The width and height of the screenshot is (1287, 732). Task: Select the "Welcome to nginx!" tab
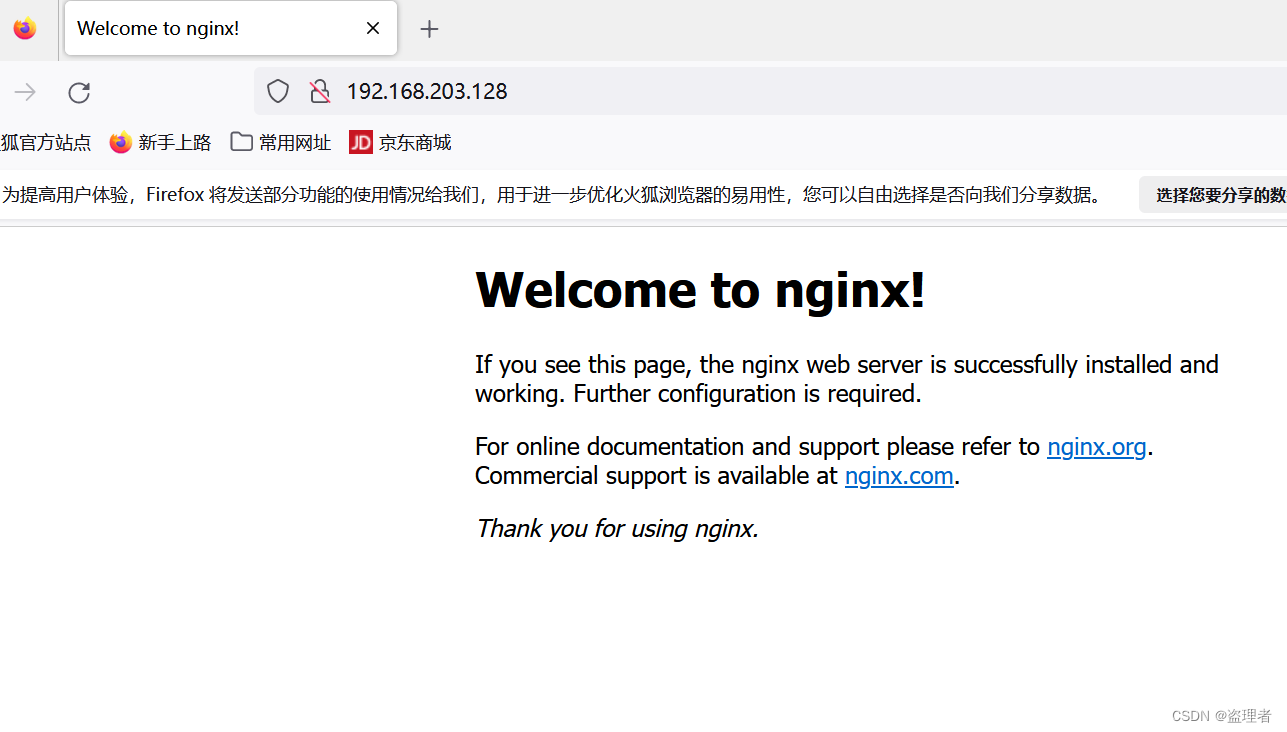pyautogui.click(x=231, y=28)
